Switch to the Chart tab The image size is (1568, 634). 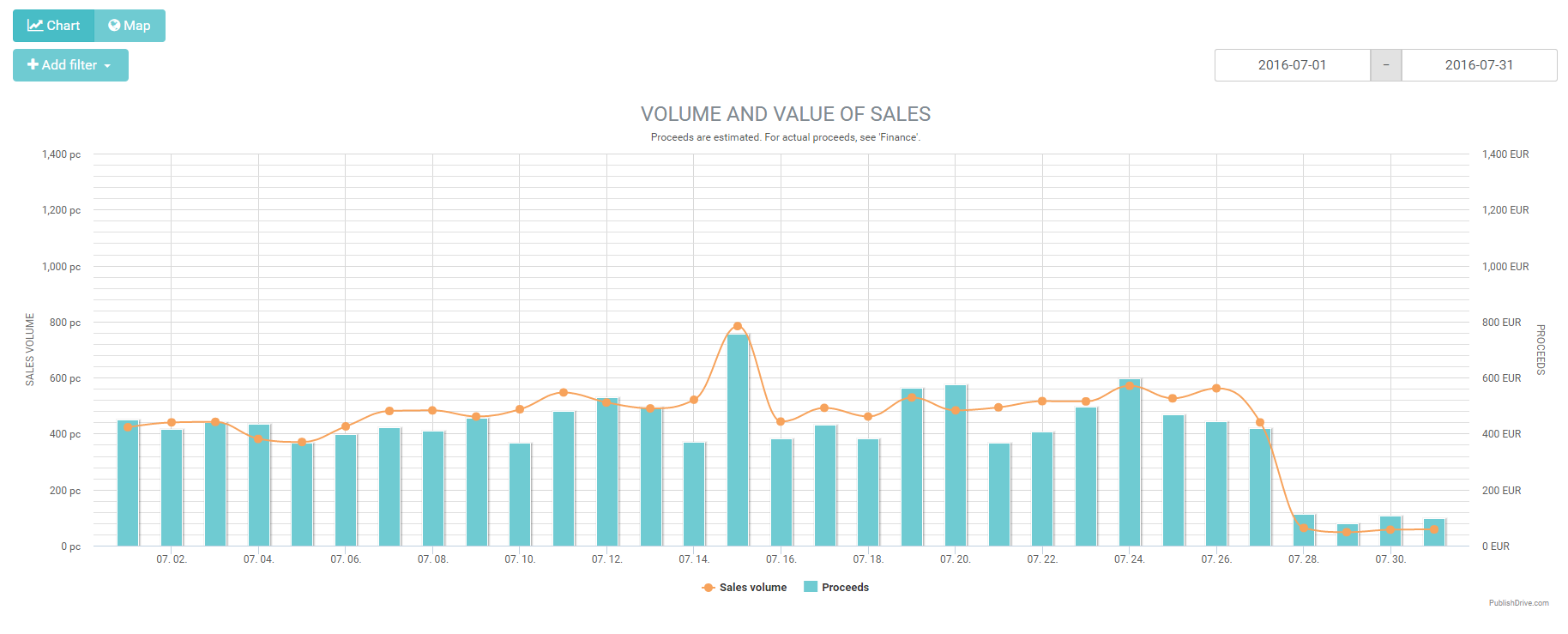coord(53,26)
